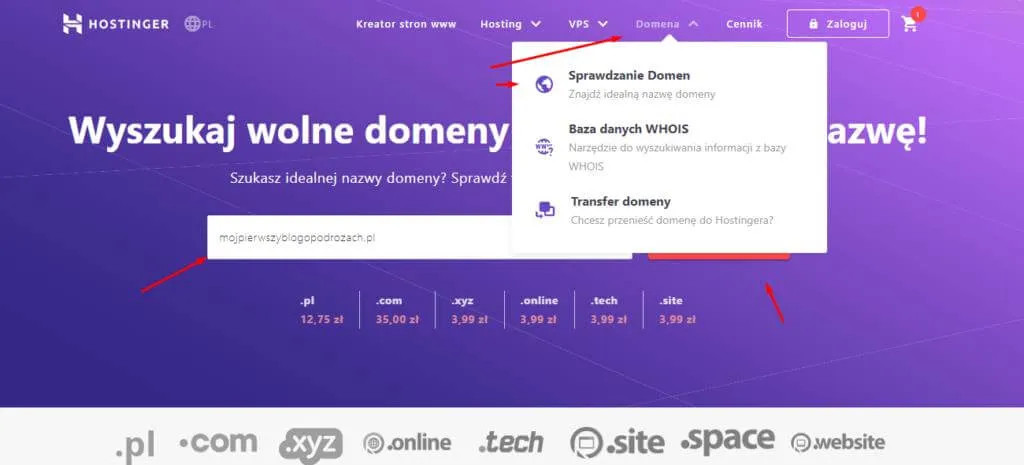Open Kreator stron www page
Image resolution: width=1024 pixels, height=465 pixels.
click(x=406, y=24)
